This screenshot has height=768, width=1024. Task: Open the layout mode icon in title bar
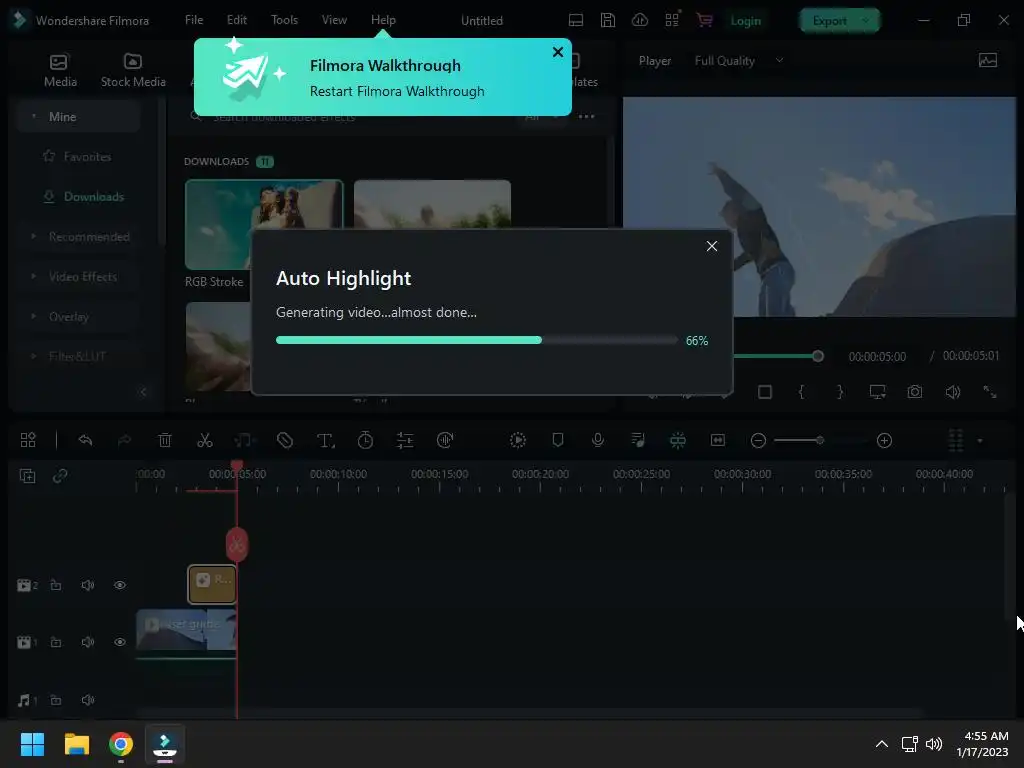576,20
